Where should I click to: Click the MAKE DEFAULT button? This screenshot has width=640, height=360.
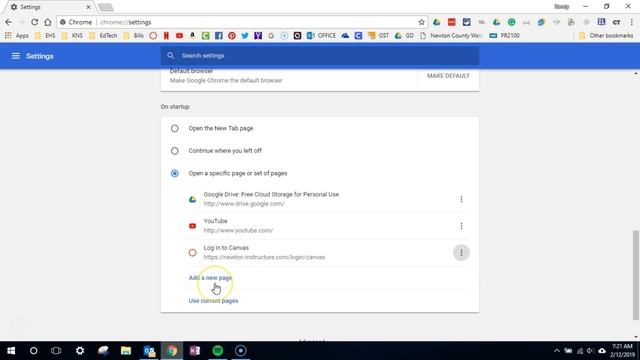448,76
